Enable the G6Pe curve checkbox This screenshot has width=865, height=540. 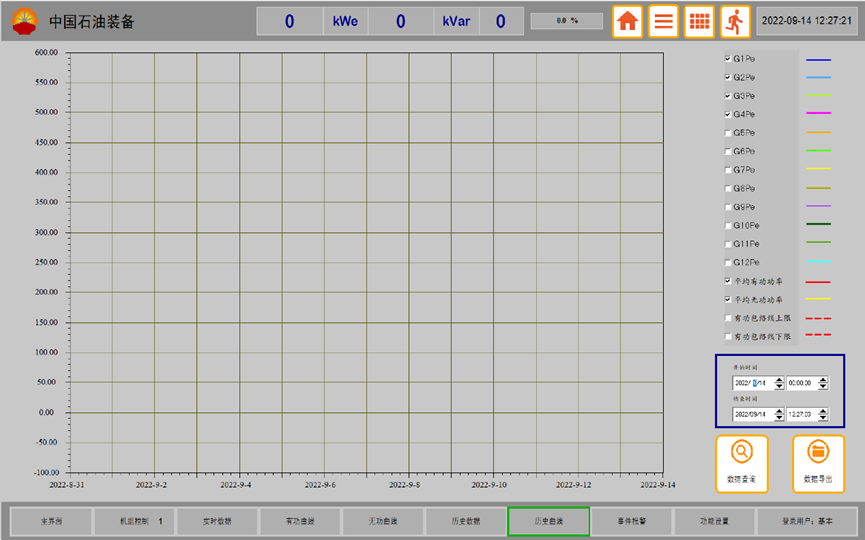728,151
